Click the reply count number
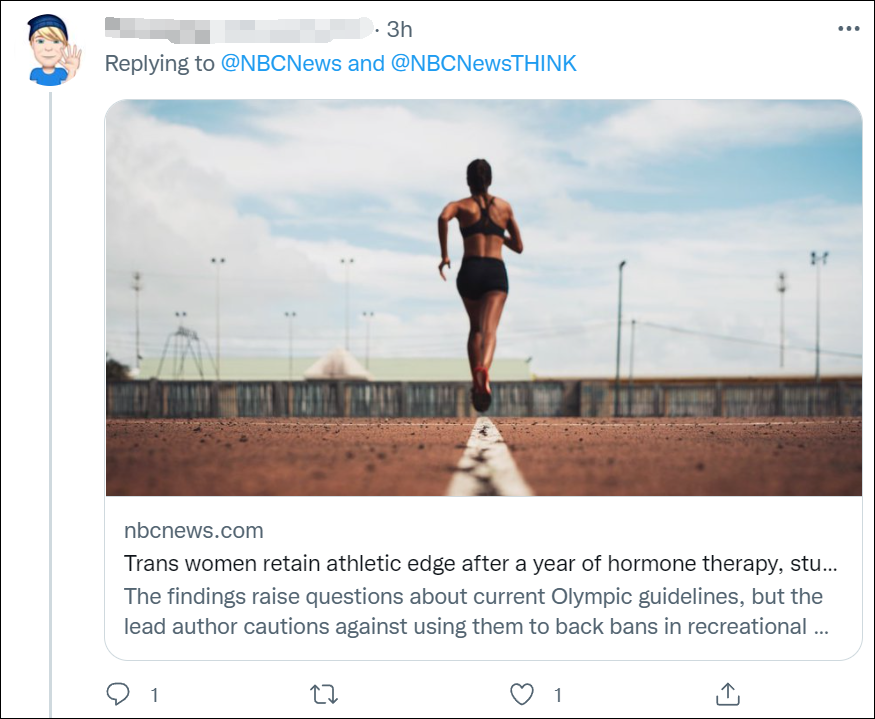The width and height of the screenshot is (875, 719). pos(155,694)
